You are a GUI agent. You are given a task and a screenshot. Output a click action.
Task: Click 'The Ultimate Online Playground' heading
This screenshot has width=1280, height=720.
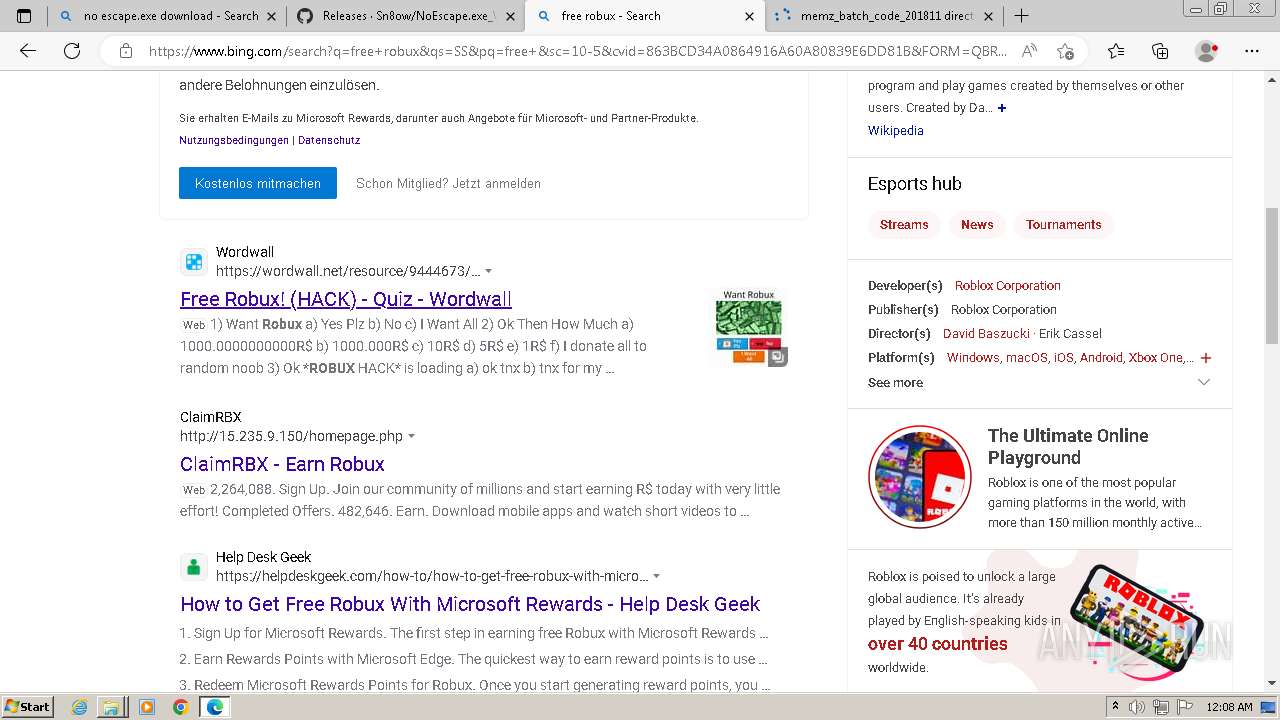1068,446
